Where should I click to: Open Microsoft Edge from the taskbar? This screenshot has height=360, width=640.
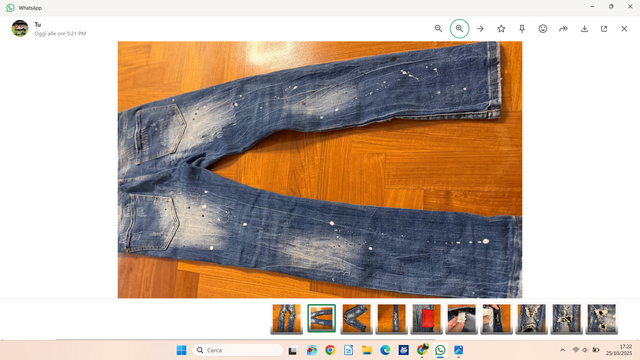[385, 350]
